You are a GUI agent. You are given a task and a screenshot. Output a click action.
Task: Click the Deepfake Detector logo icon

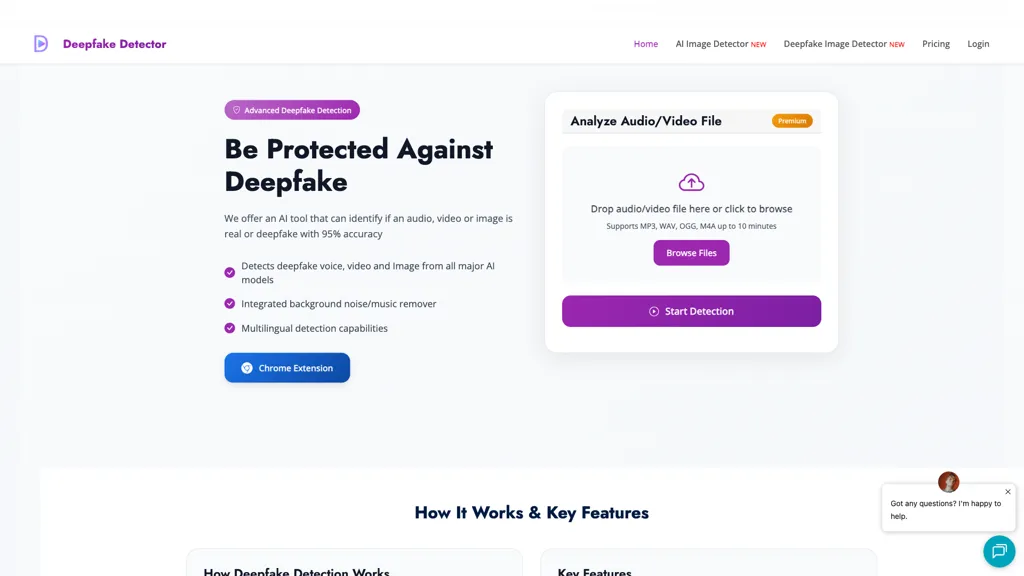(40, 42)
